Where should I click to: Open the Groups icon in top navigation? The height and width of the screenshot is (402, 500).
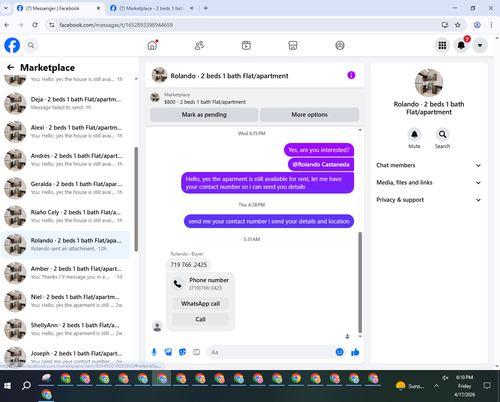pyautogui.click(x=340, y=45)
